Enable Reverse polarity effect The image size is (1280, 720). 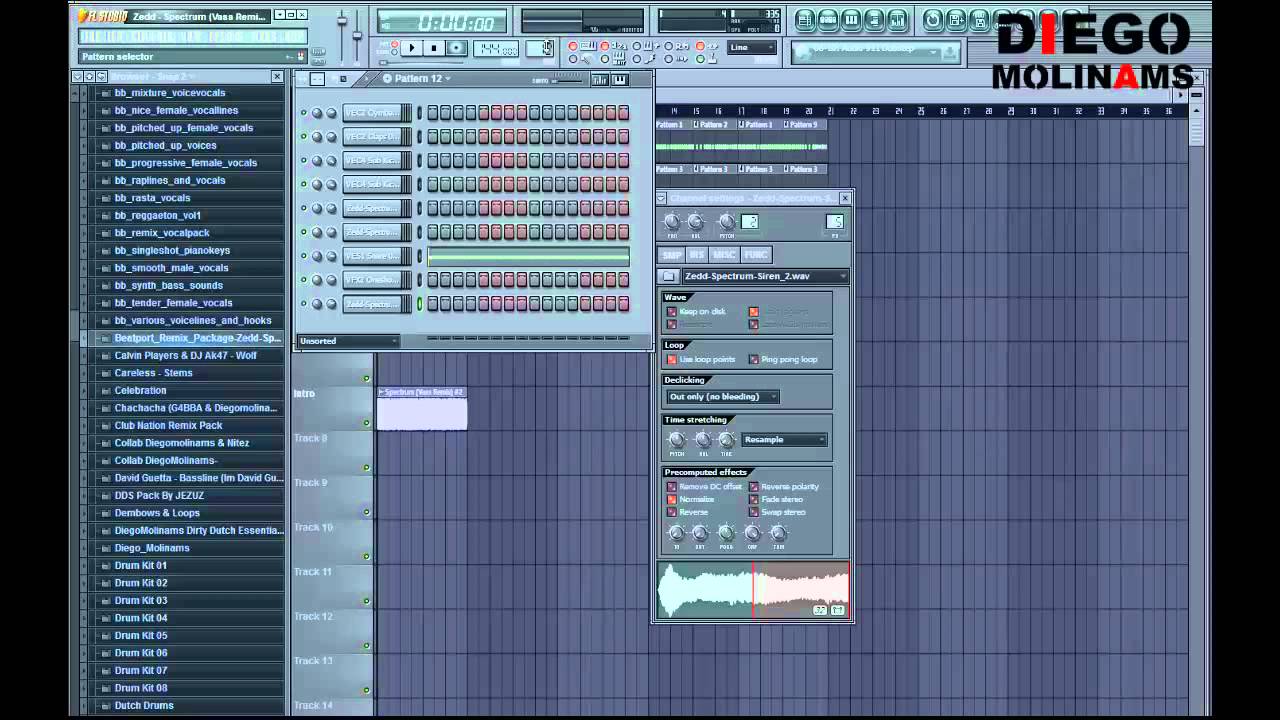[x=754, y=487]
